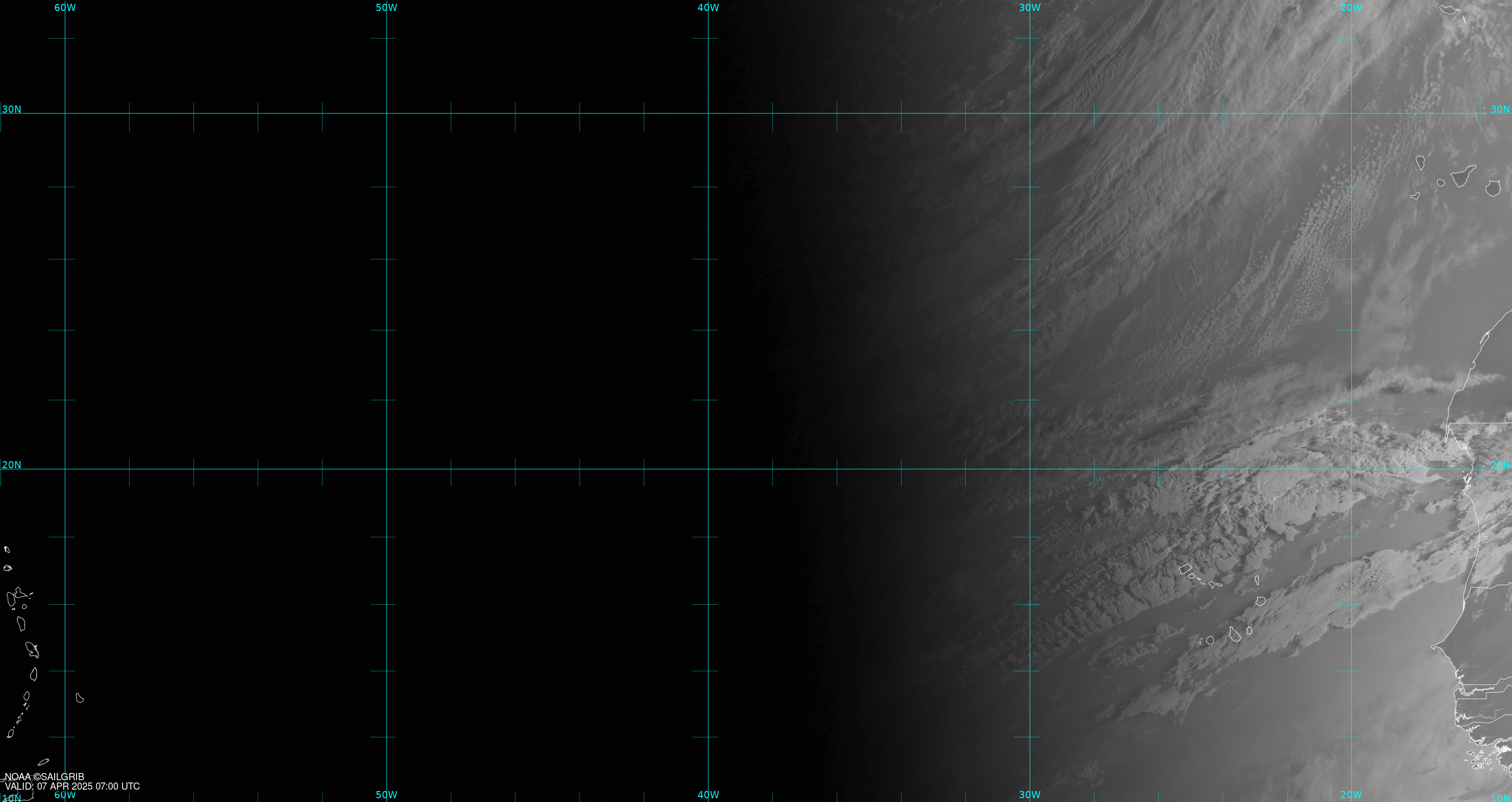Click the VALID: 07 APR 2025 07:00 UTC timestamp
1512x802 pixels.
point(72,786)
